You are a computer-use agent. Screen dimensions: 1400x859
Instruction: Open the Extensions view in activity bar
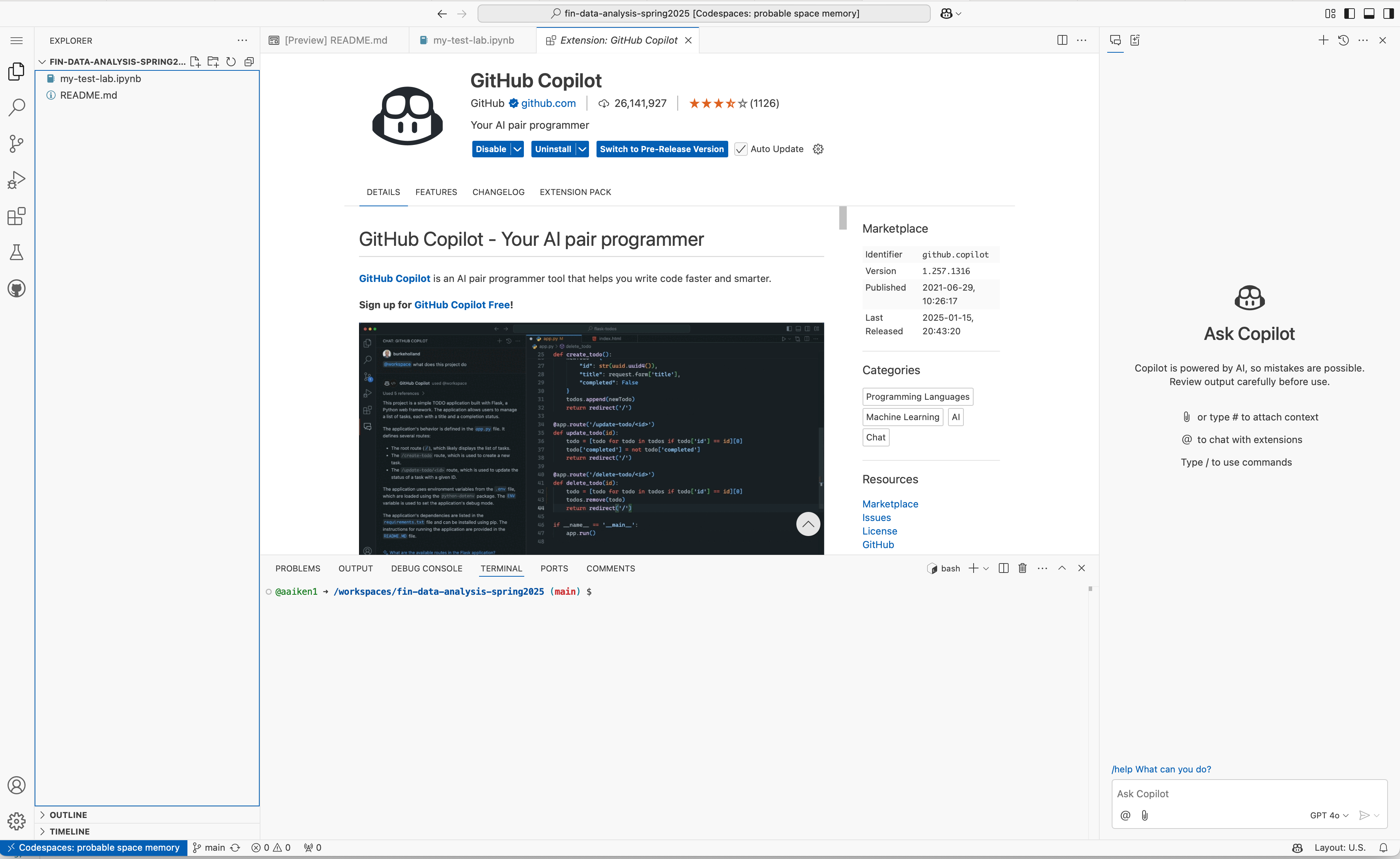point(17,216)
